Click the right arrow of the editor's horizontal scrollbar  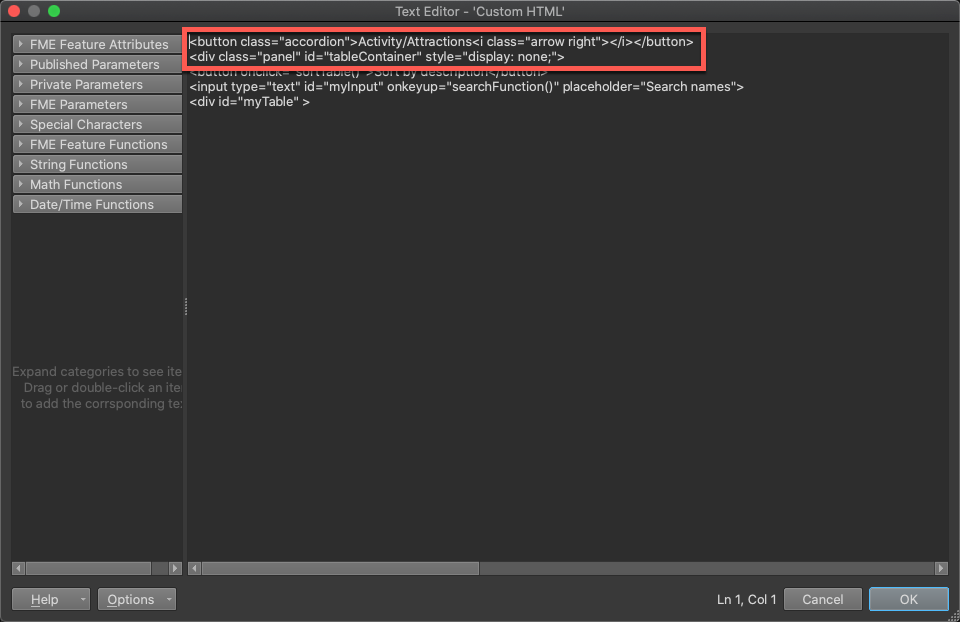tap(942, 568)
